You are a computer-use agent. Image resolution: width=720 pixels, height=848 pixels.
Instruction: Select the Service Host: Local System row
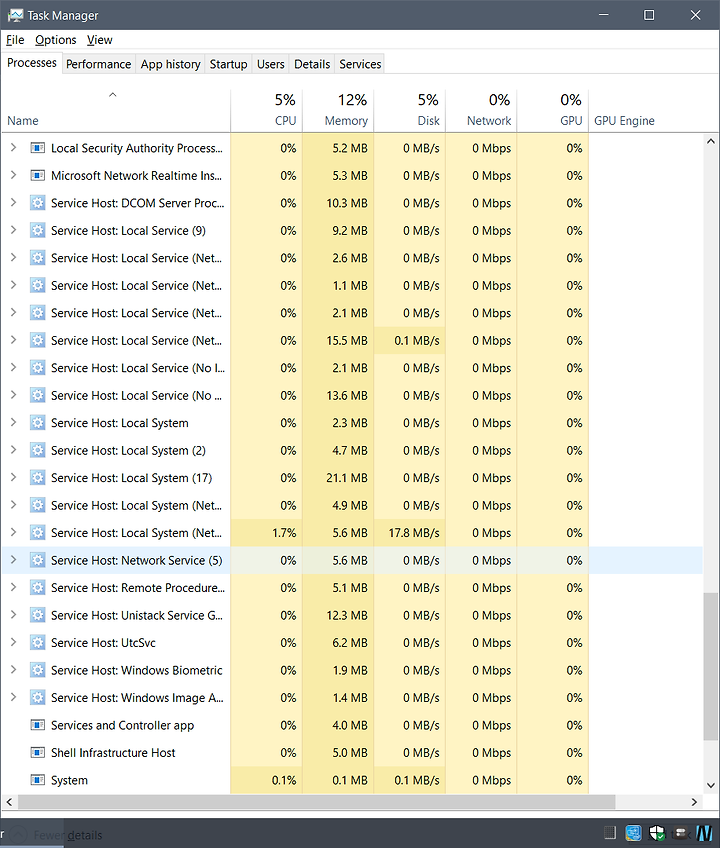click(x=352, y=422)
